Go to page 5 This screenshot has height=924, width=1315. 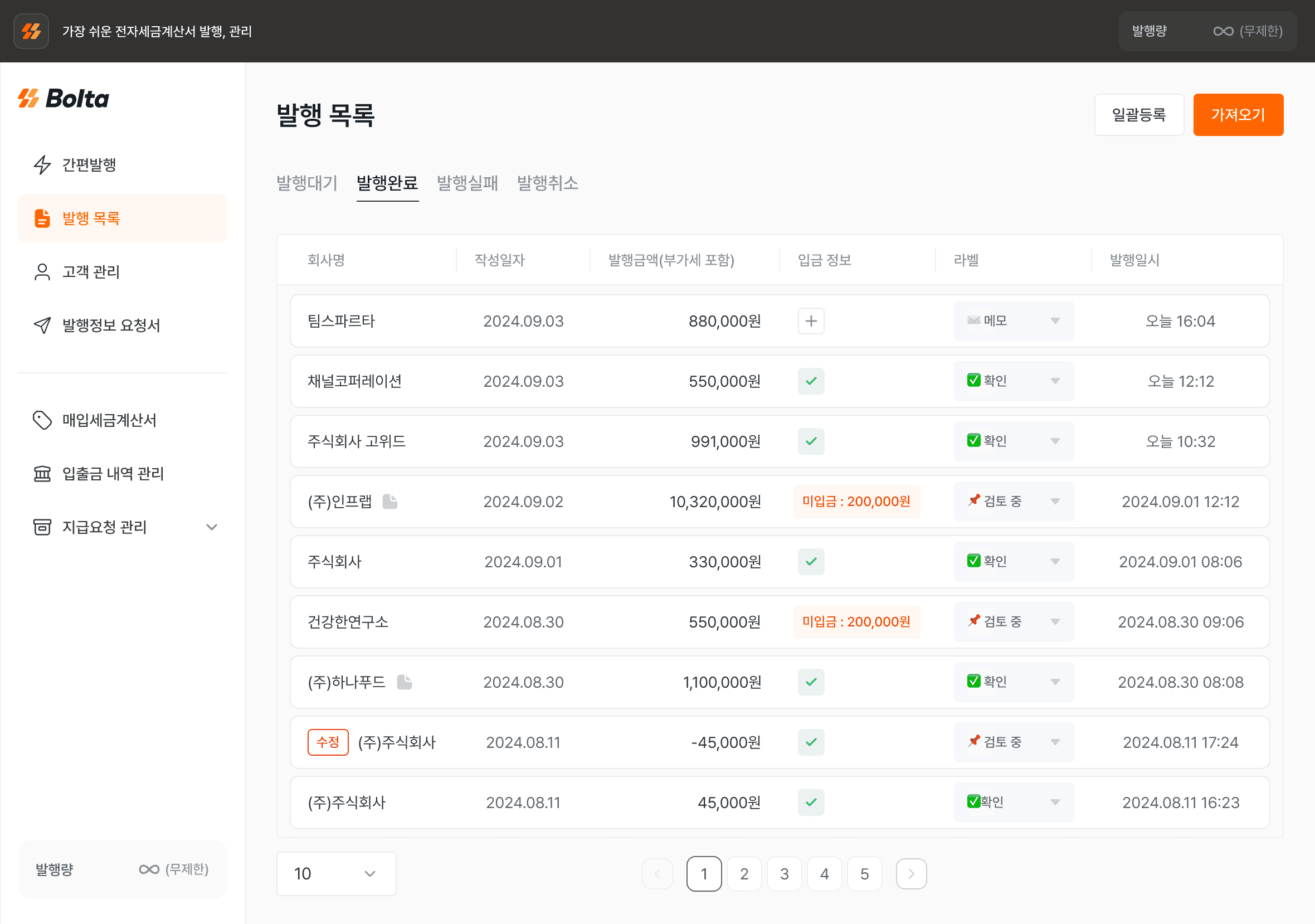[x=864, y=874]
